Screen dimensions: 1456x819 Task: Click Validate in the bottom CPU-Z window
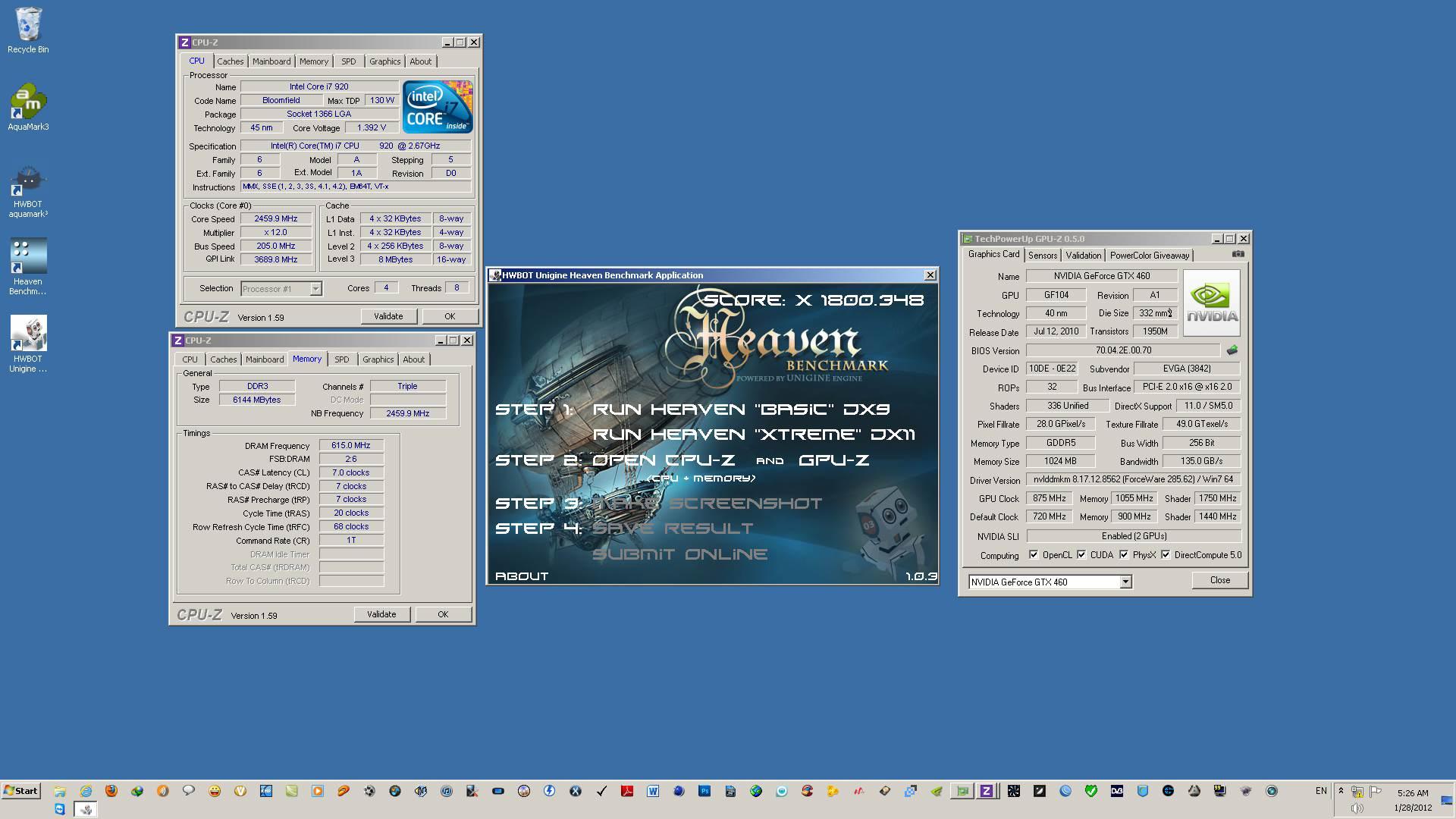pos(381,614)
